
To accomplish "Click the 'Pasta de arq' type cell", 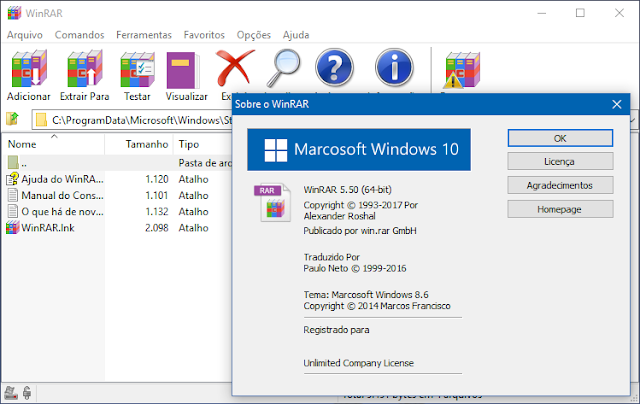I will point(205,163).
